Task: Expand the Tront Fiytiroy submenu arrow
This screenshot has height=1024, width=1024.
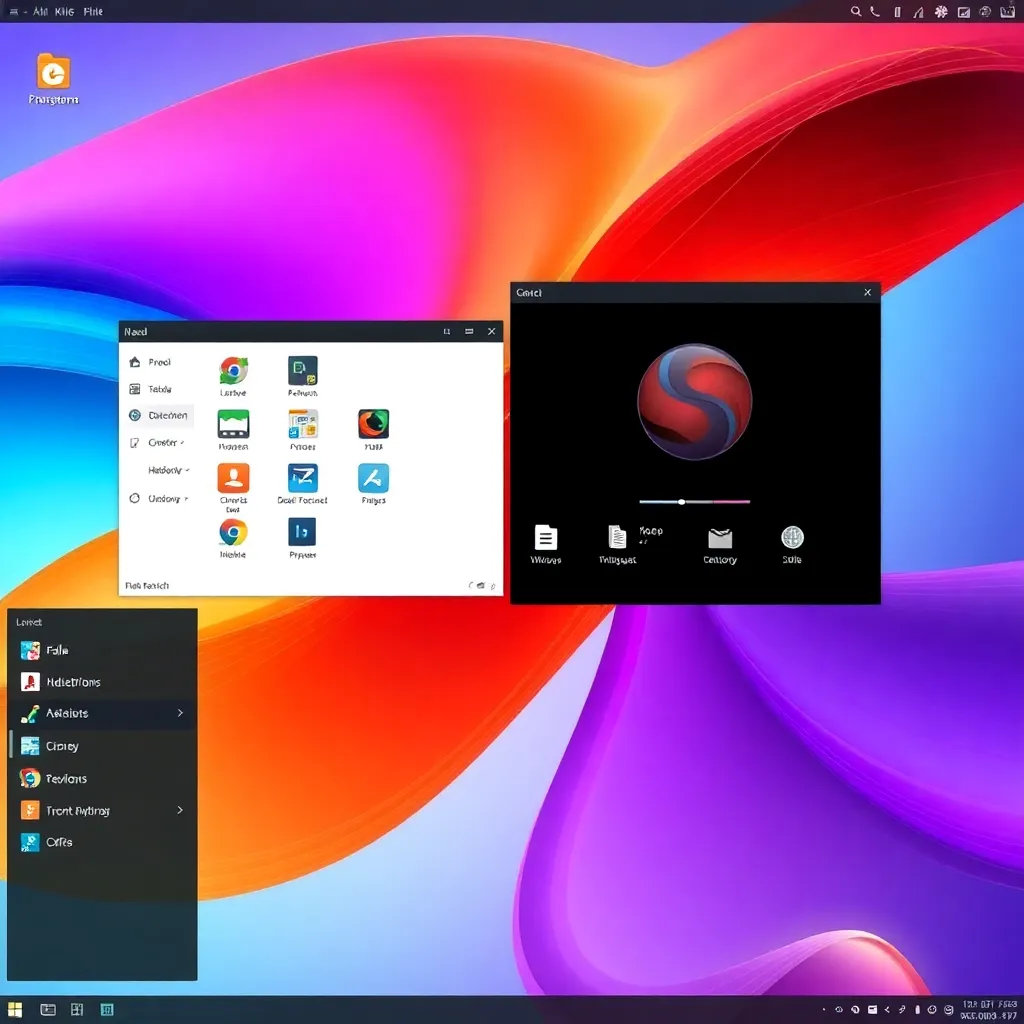Action: pyautogui.click(x=180, y=810)
